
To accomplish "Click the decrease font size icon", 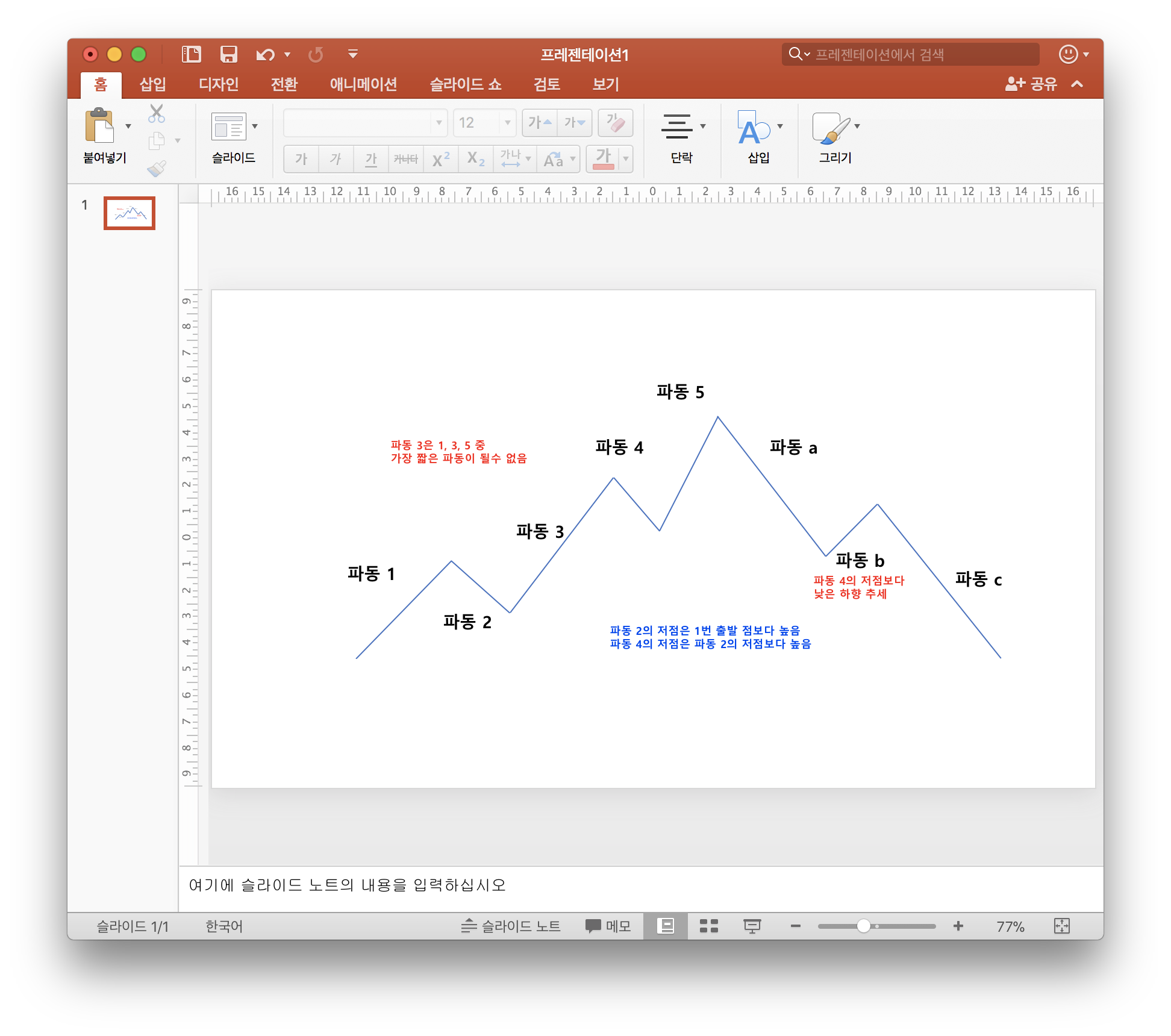I will coord(575,123).
